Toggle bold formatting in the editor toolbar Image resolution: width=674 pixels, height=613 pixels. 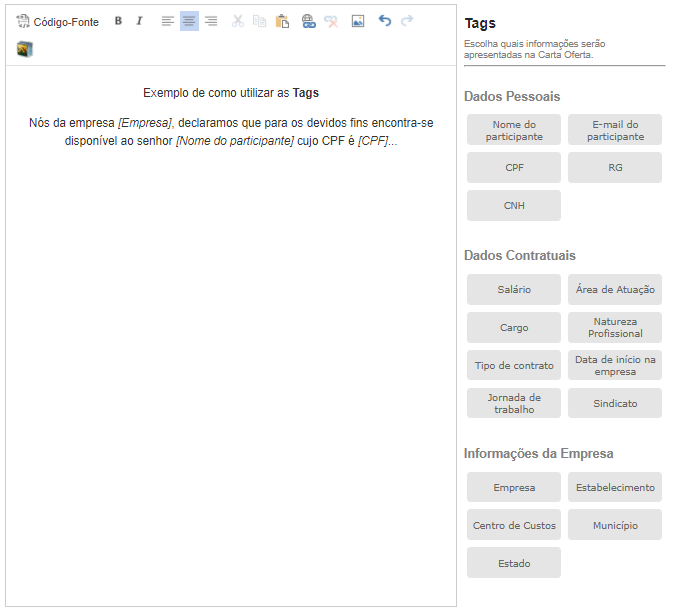click(118, 21)
